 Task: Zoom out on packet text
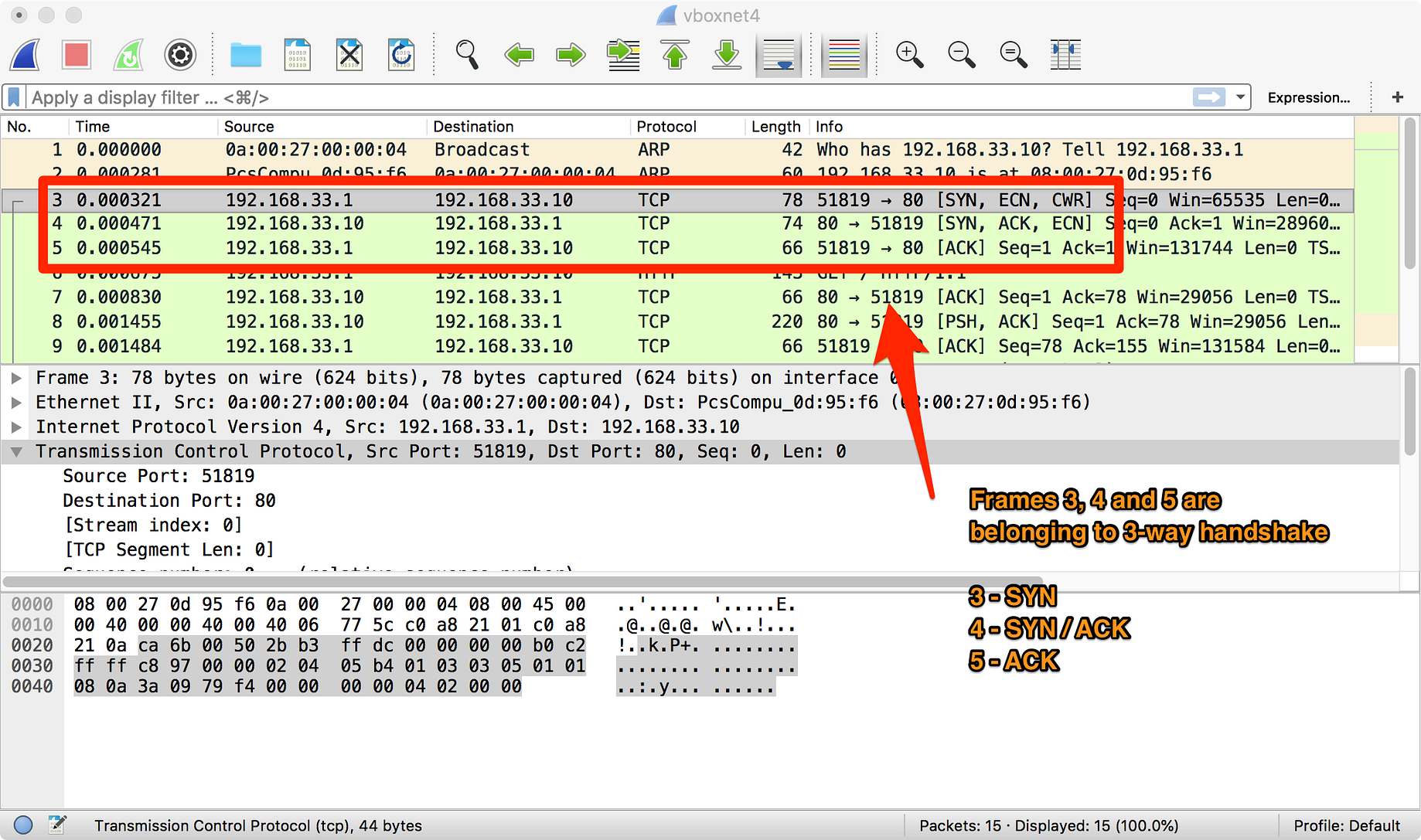(x=961, y=55)
